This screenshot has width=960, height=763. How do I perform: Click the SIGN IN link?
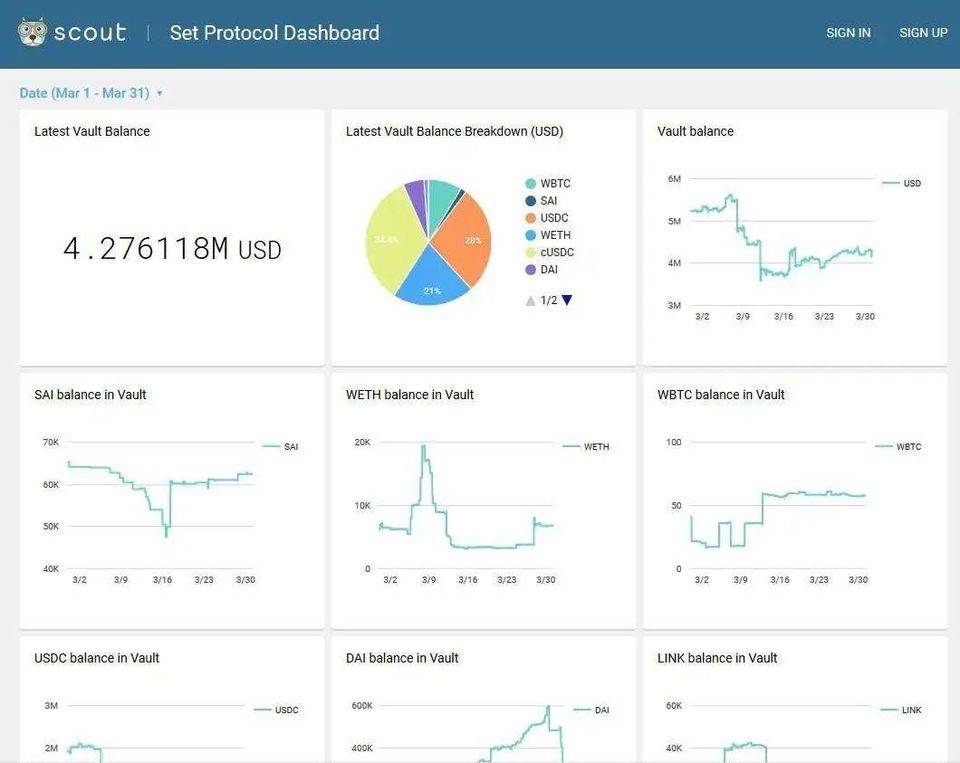848,33
